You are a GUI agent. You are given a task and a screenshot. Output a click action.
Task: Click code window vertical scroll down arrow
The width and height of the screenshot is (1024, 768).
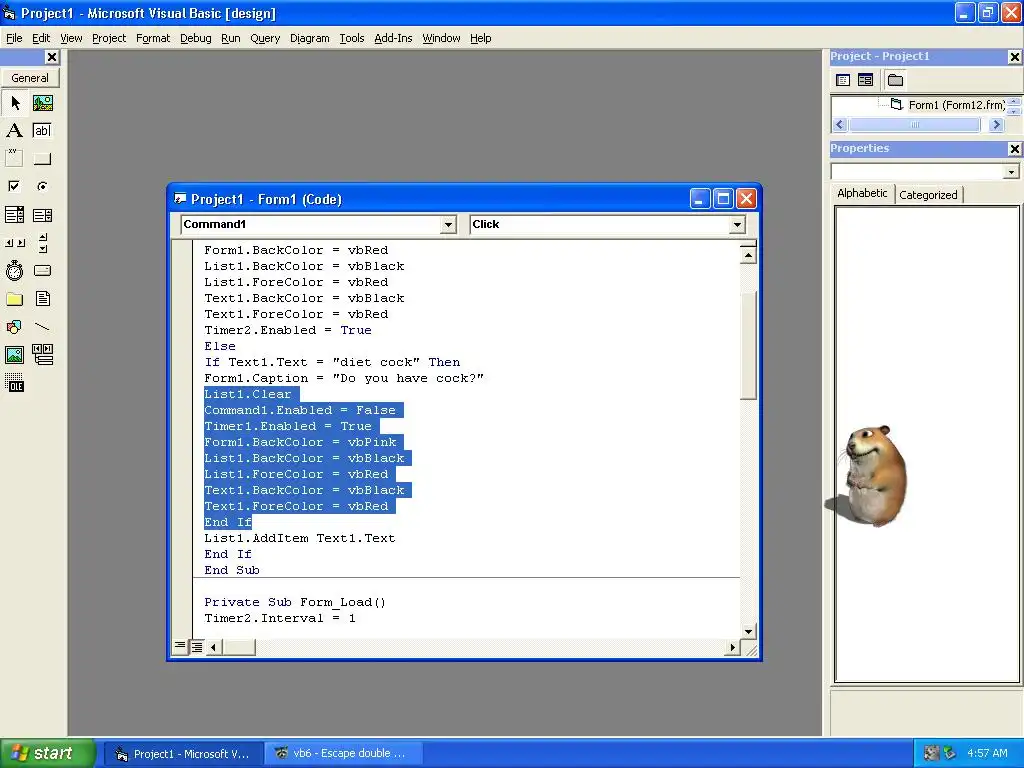[x=748, y=631]
